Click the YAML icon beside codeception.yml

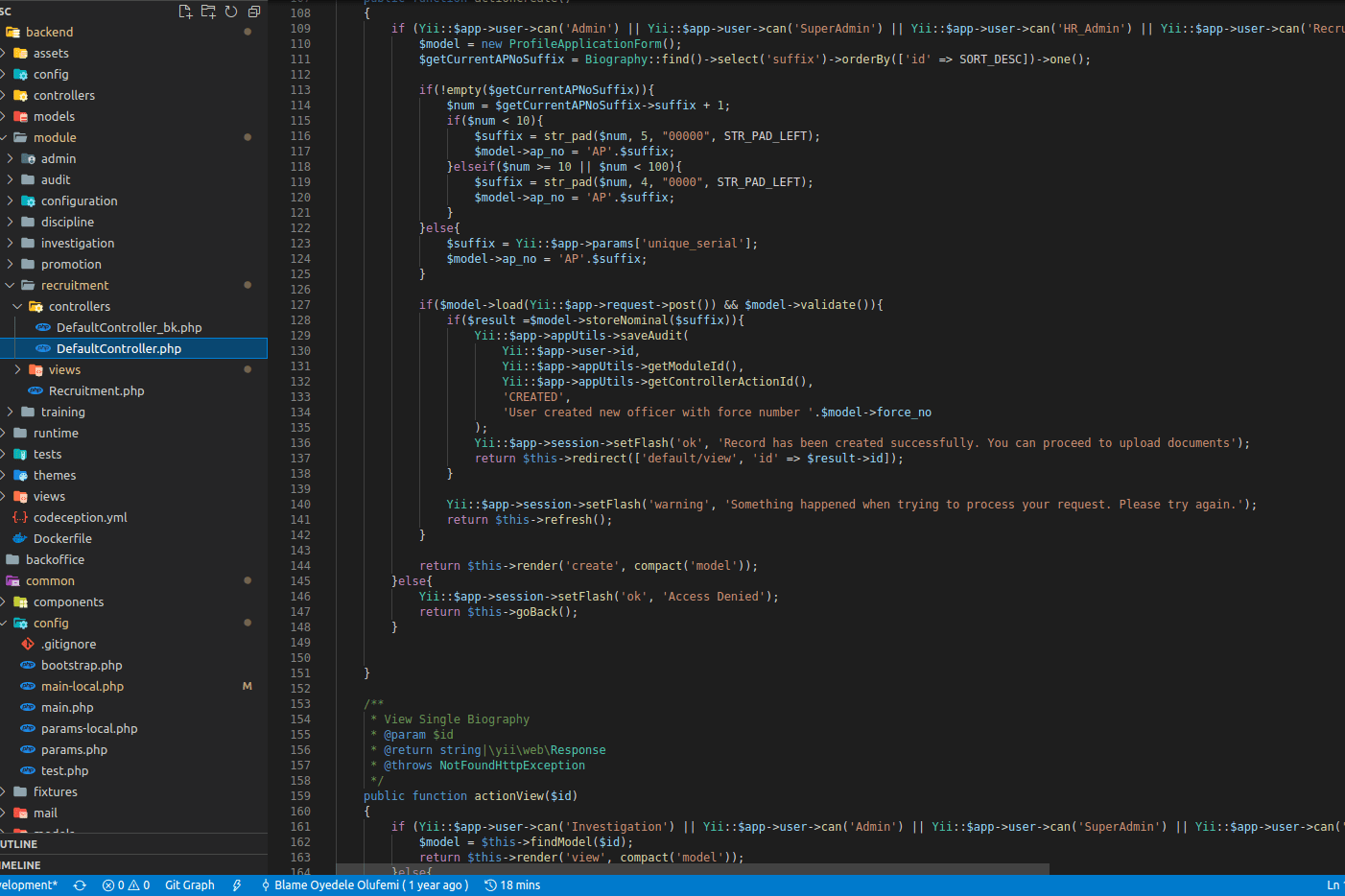click(x=20, y=517)
